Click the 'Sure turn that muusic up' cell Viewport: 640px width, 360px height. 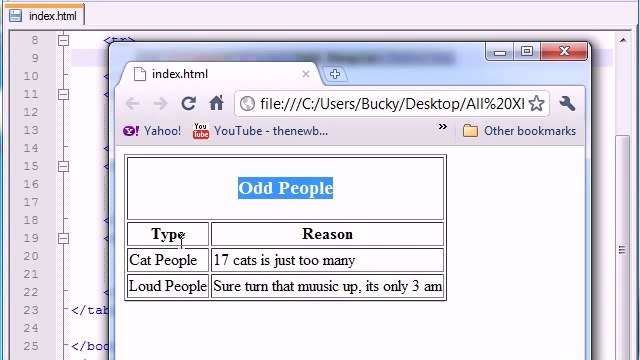tap(327, 286)
